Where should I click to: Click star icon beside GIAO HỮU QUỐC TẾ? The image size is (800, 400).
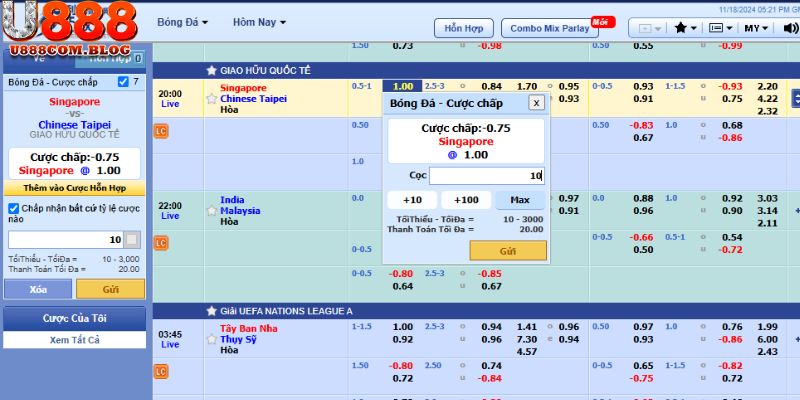(x=211, y=70)
